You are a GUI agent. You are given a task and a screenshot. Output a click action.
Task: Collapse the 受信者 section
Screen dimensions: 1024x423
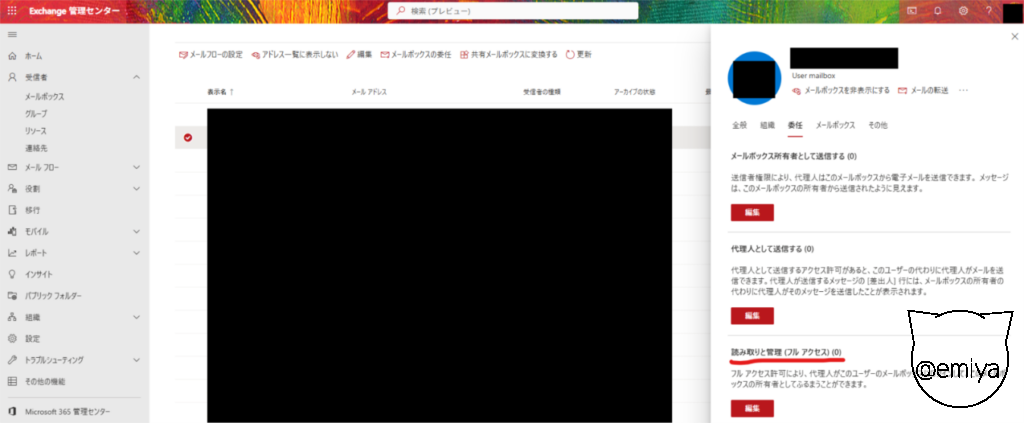[x=136, y=77]
